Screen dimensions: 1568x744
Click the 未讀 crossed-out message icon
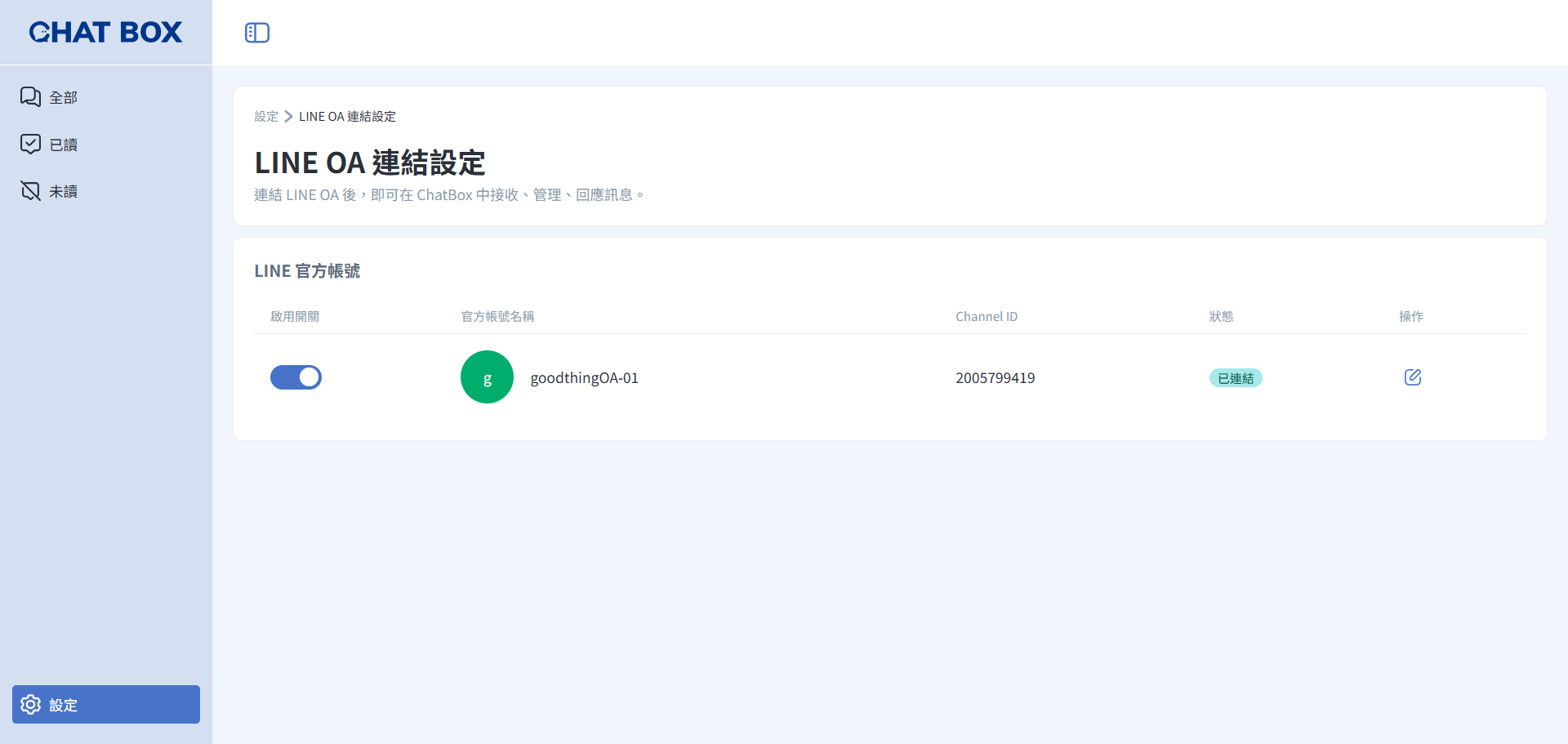coord(30,191)
